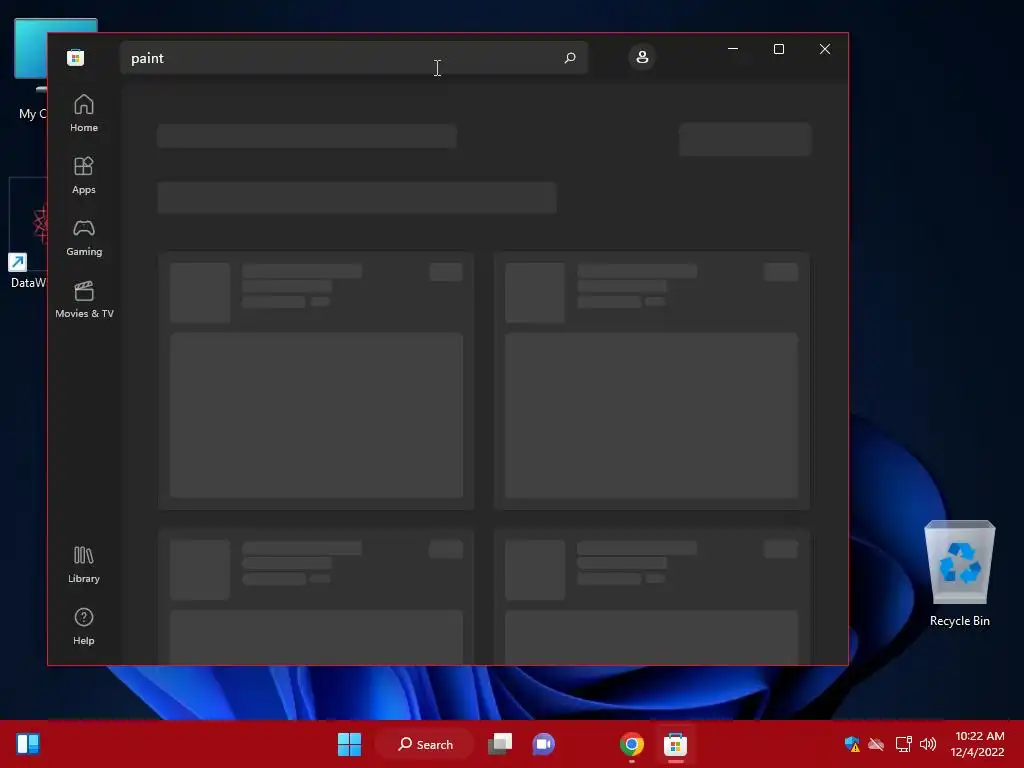Open Help in Microsoft Store sidebar
The width and height of the screenshot is (1024, 768).
[84, 626]
